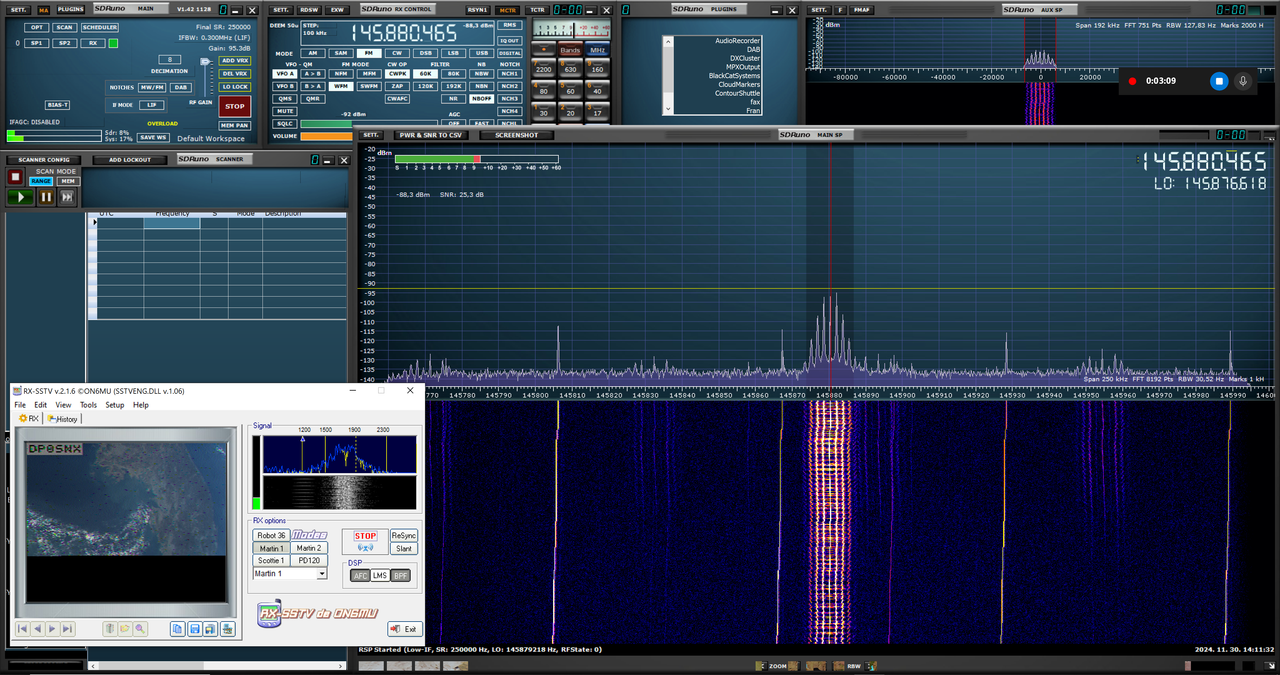1280x675 pixels.
Task: Click the Slant button in RX-SSTV
Action: point(403,548)
